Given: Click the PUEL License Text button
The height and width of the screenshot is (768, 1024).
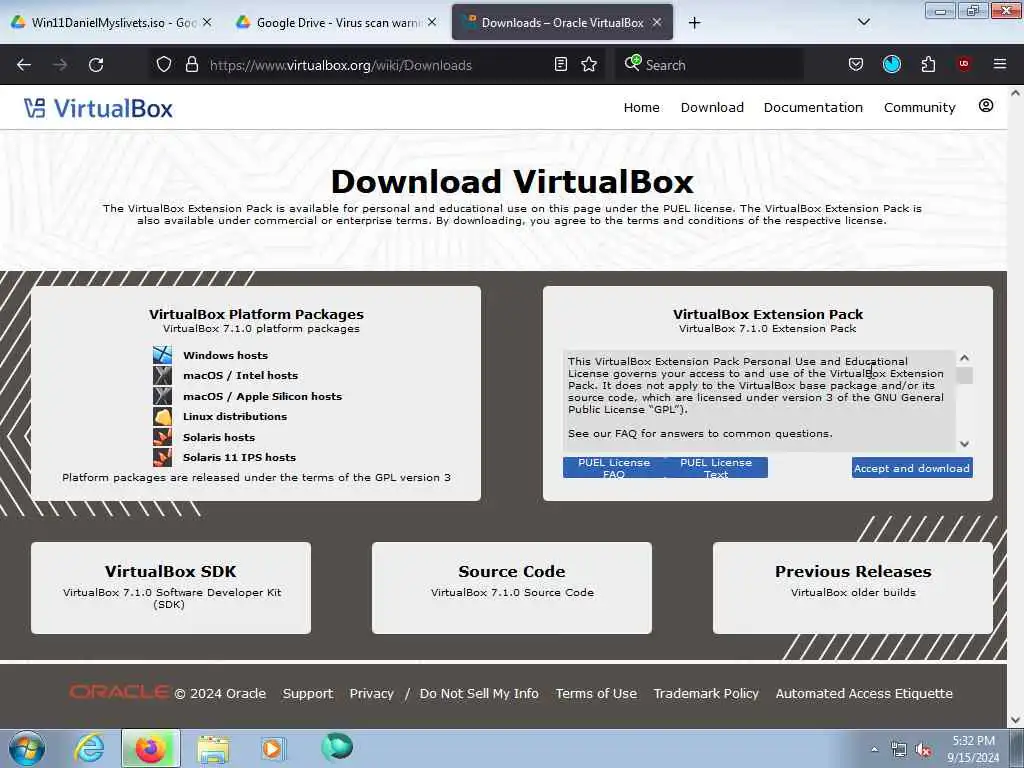Looking at the screenshot, I should click(x=716, y=468).
